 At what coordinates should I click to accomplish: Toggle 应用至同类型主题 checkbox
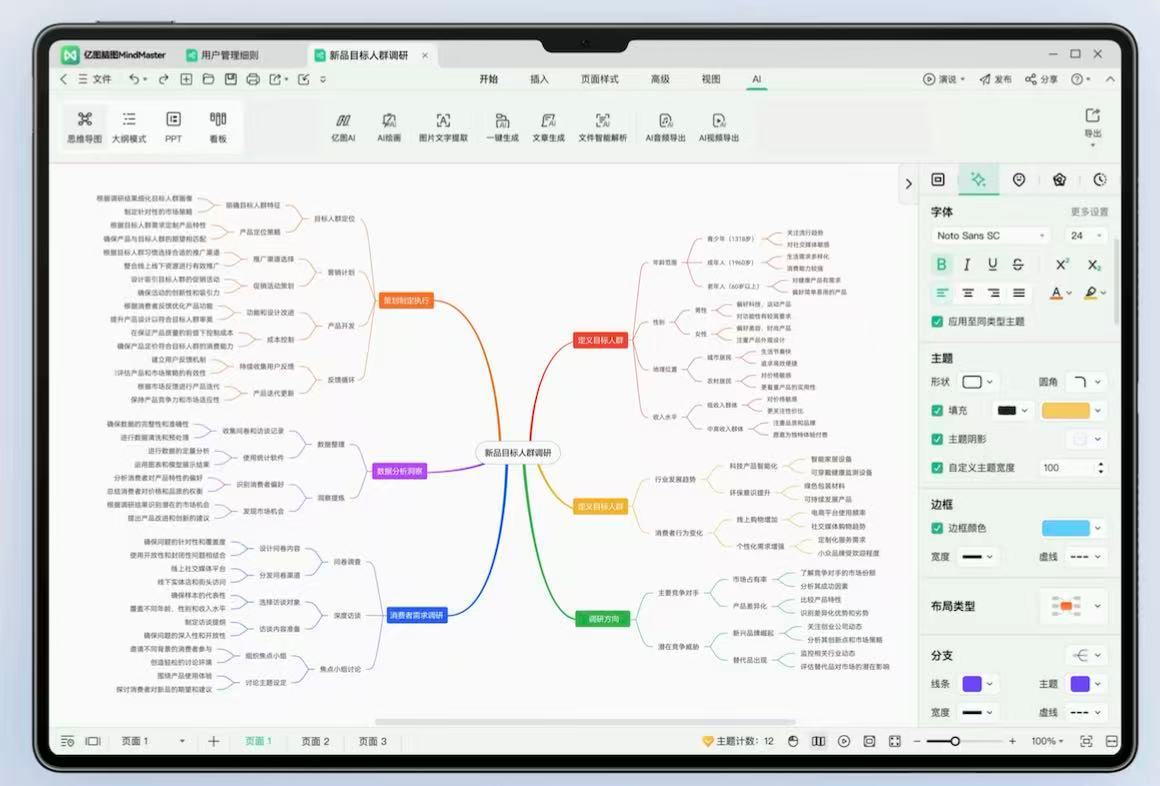click(937, 321)
